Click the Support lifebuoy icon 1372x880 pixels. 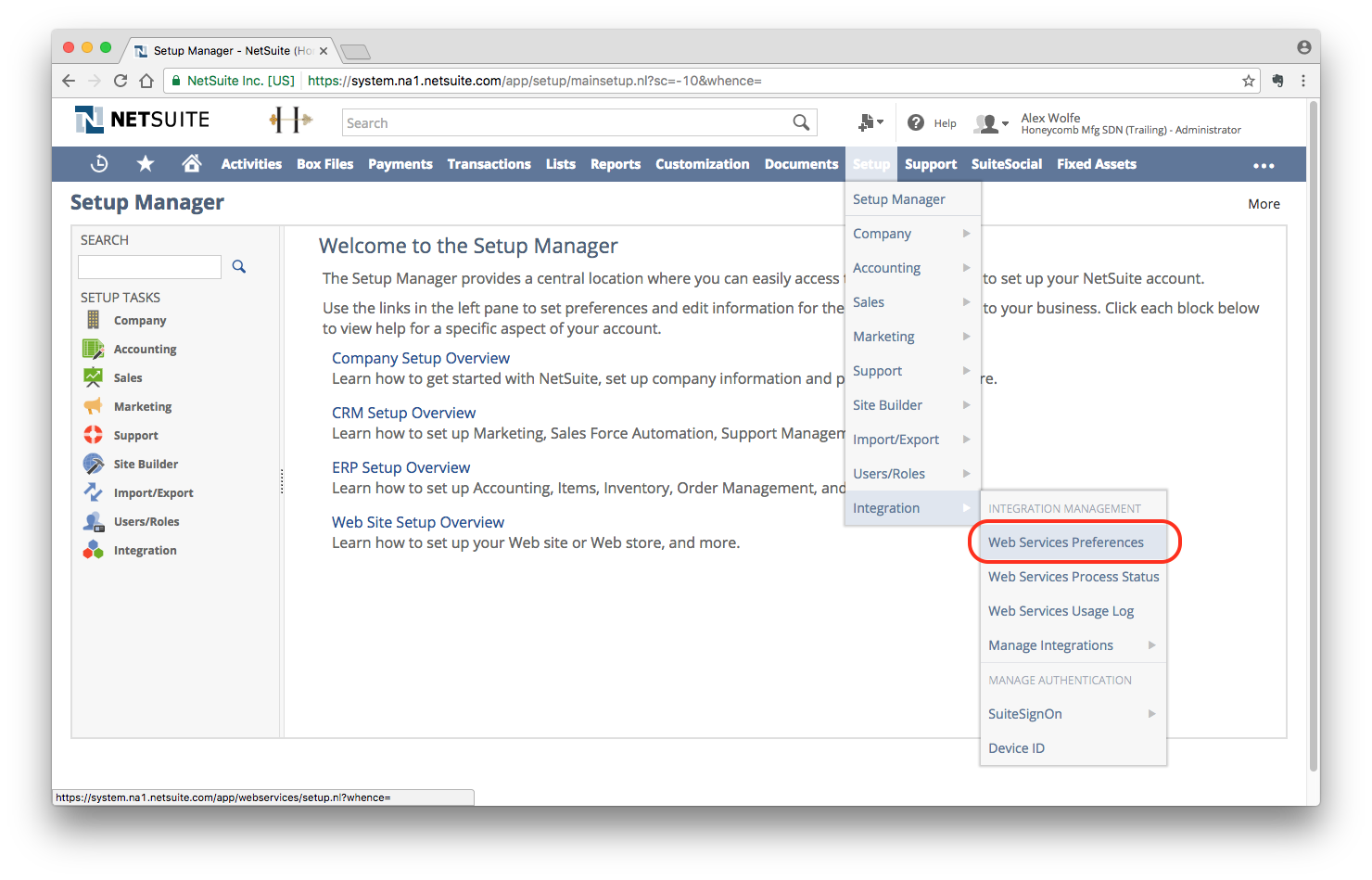point(93,435)
